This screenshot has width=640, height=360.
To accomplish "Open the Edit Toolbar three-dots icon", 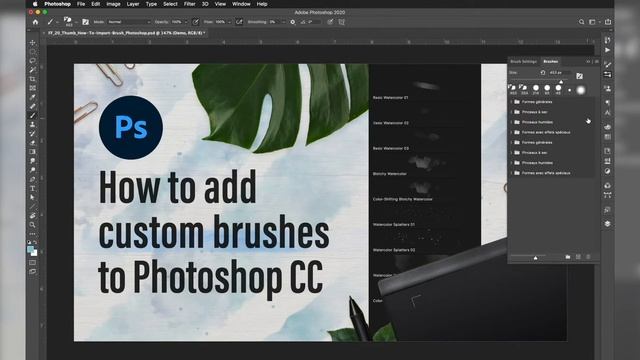I will pyautogui.click(x=32, y=234).
